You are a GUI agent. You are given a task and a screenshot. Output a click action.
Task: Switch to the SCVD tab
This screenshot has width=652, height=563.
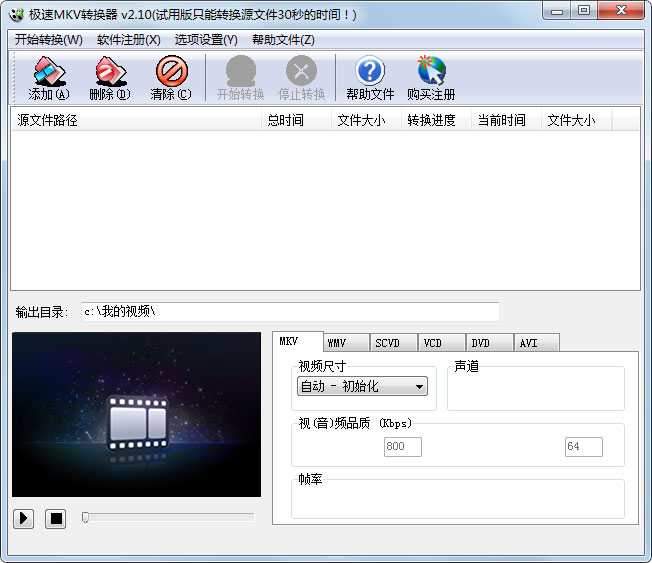point(393,343)
